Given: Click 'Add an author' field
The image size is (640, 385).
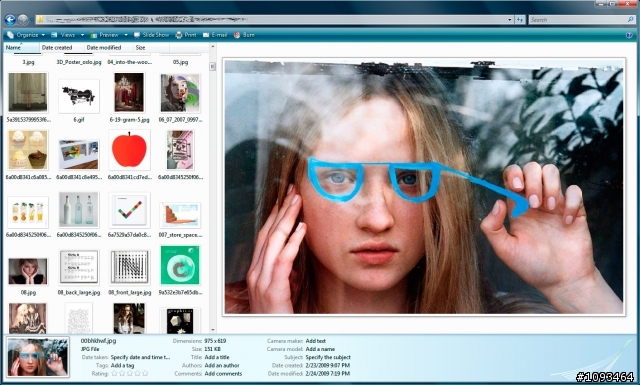Looking at the screenshot, I should [x=222, y=365].
